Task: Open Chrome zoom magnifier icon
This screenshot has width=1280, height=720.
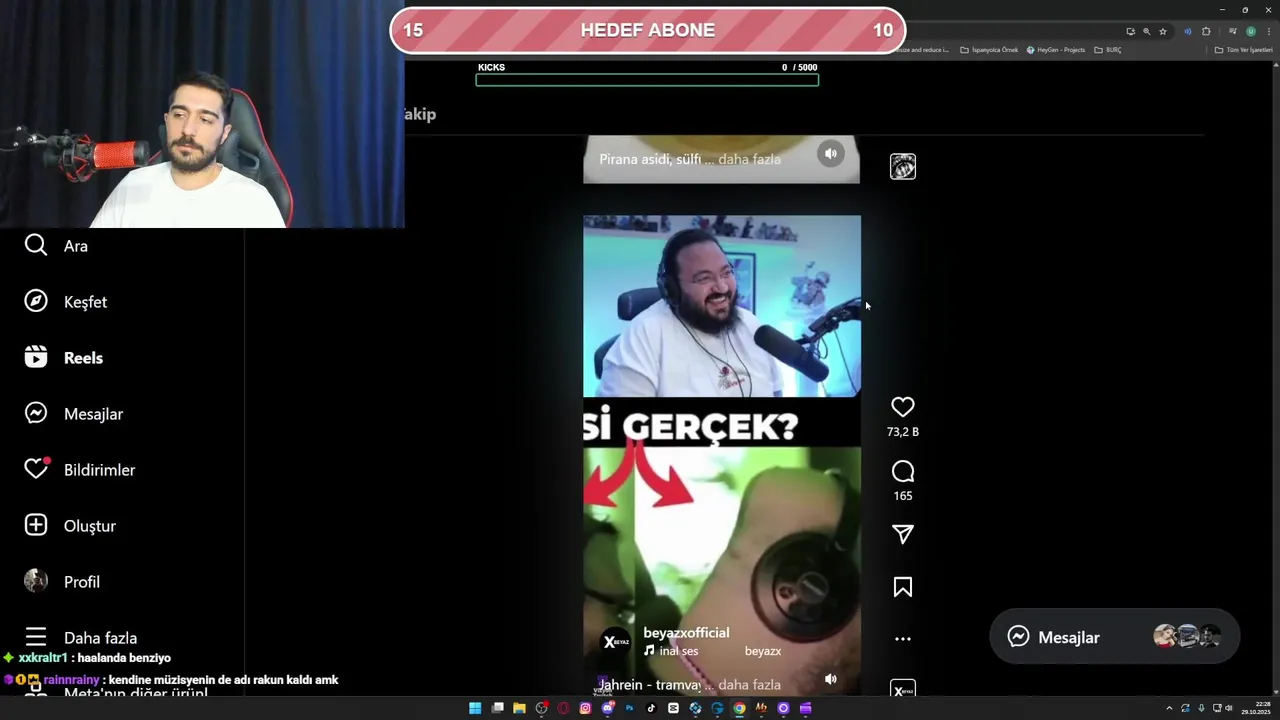Action: (x=1147, y=32)
